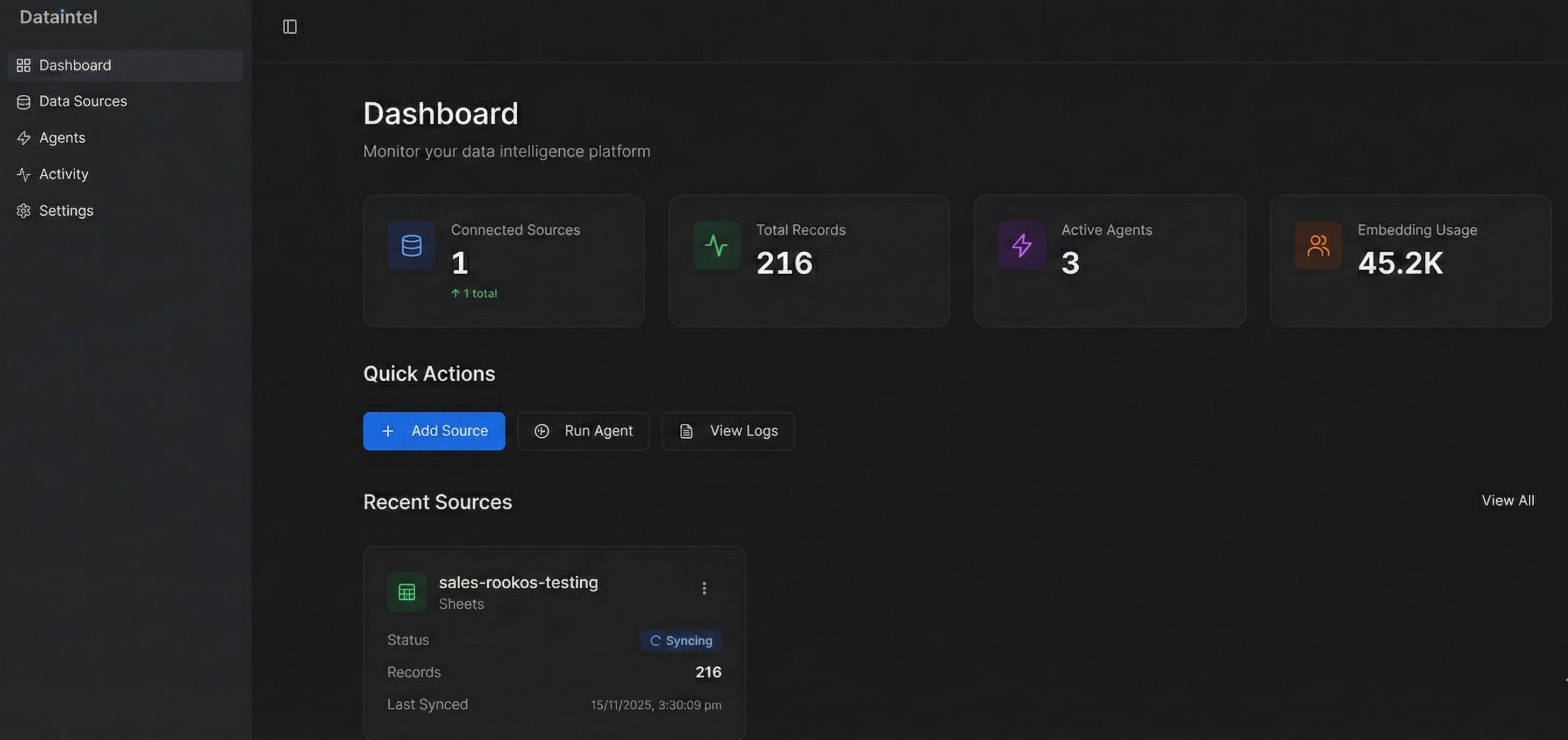Image resolution: width=1568 pixels, height=740 pixels.
Task: Click the View Logs button
Action: (728, 431)
